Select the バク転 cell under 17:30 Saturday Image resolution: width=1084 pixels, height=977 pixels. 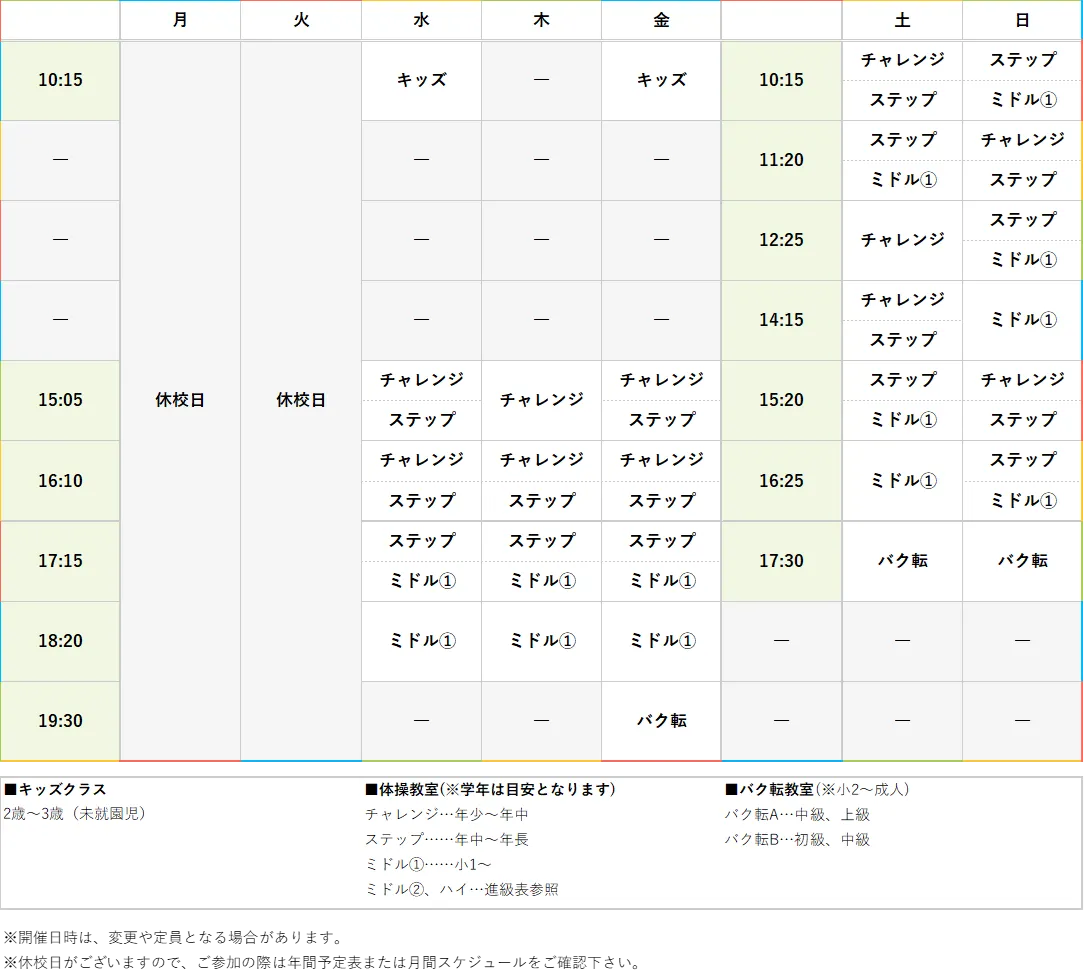[902, 561]
